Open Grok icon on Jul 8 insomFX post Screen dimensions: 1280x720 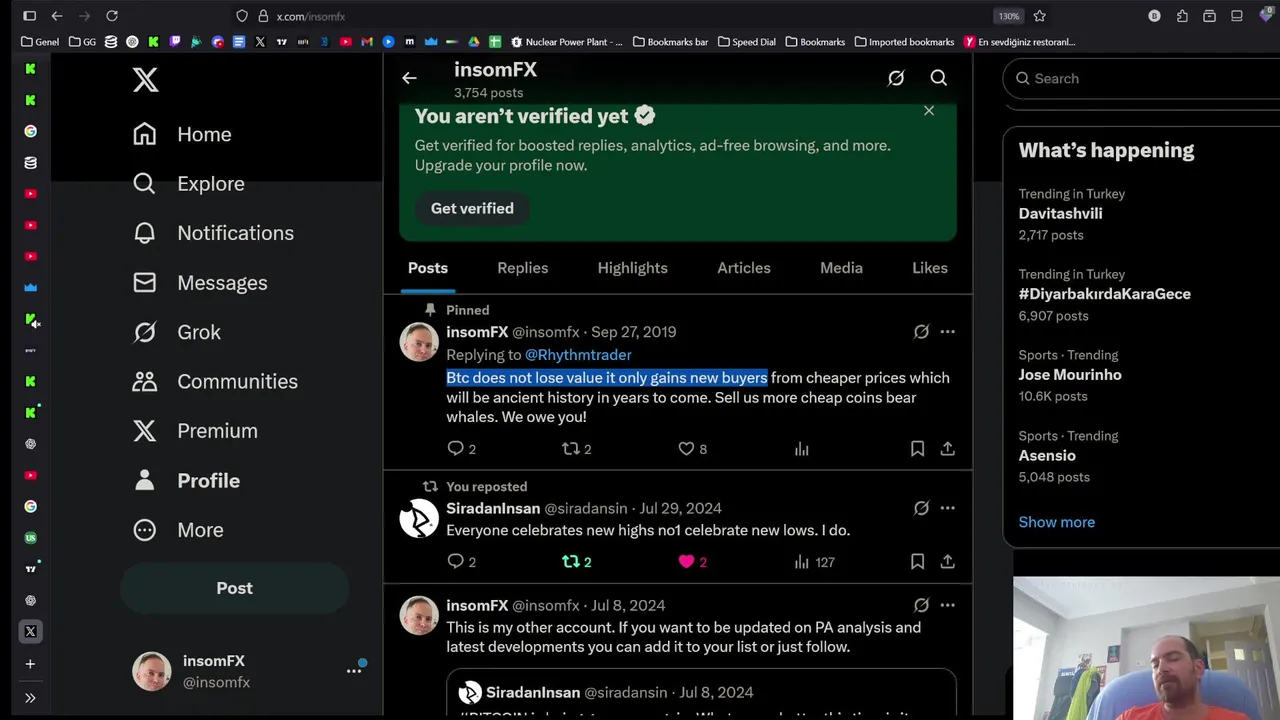pyautogui.click(x=921, y=605)
